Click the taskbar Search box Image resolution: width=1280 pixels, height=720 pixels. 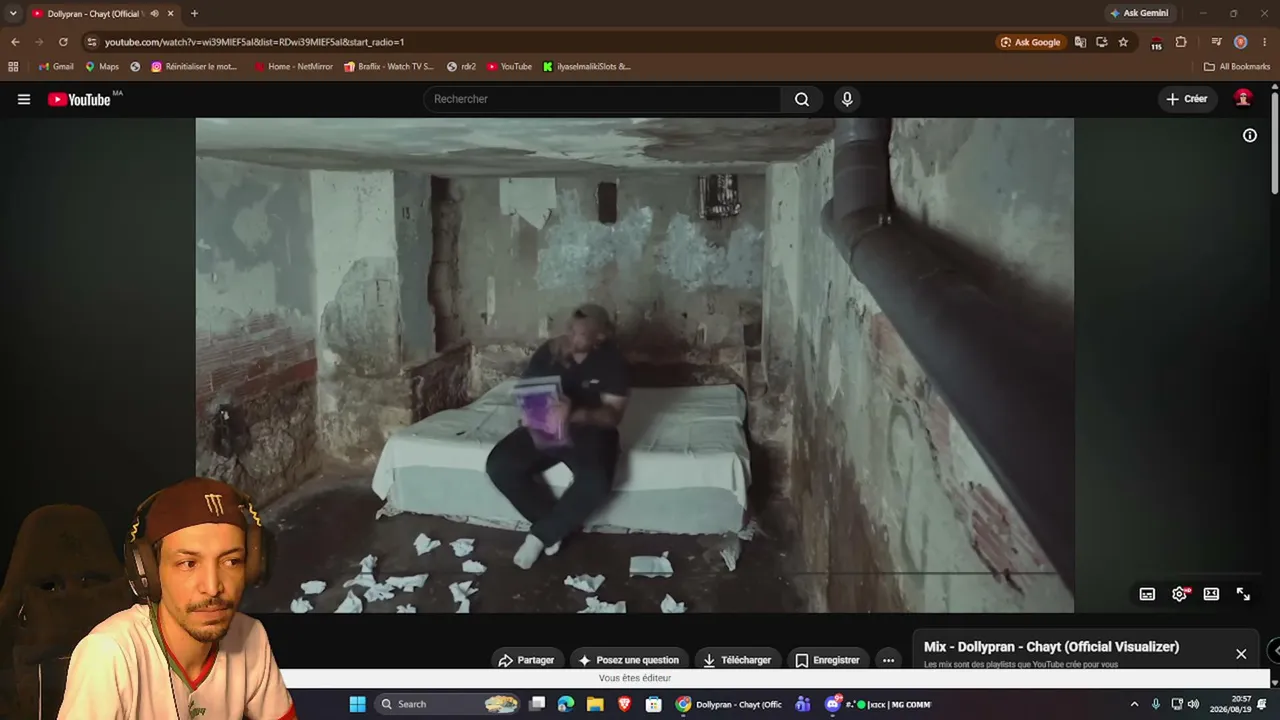(449, 704)
